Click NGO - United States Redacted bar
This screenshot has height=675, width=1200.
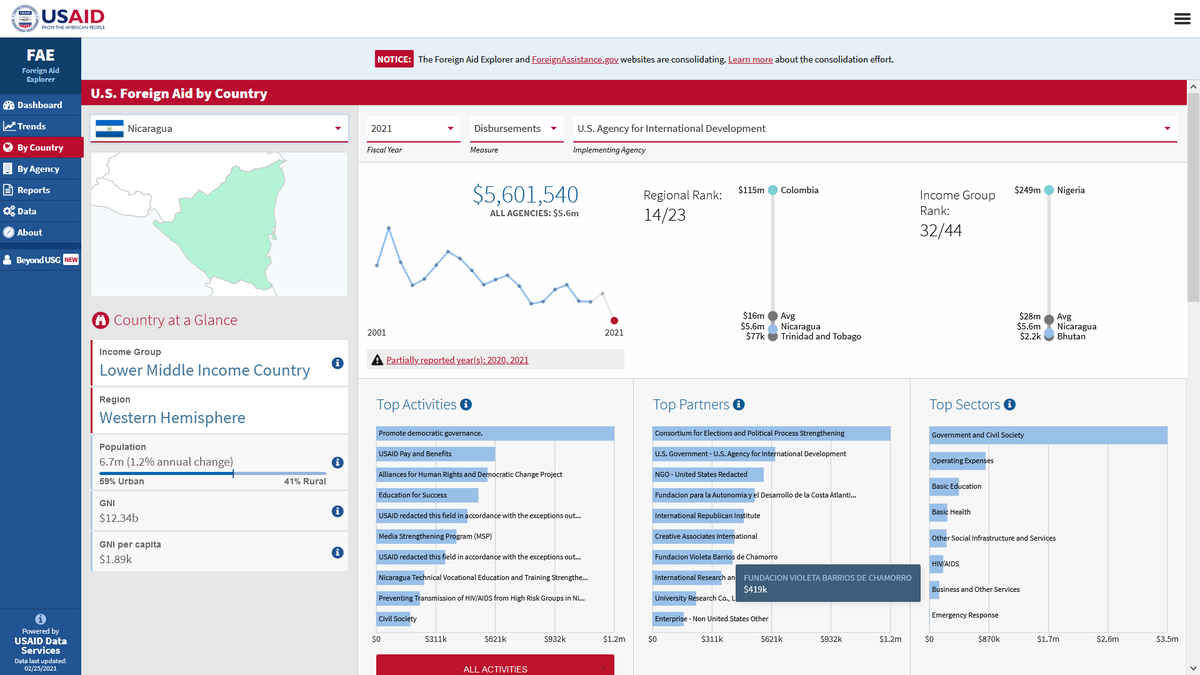tap(708, 474)
